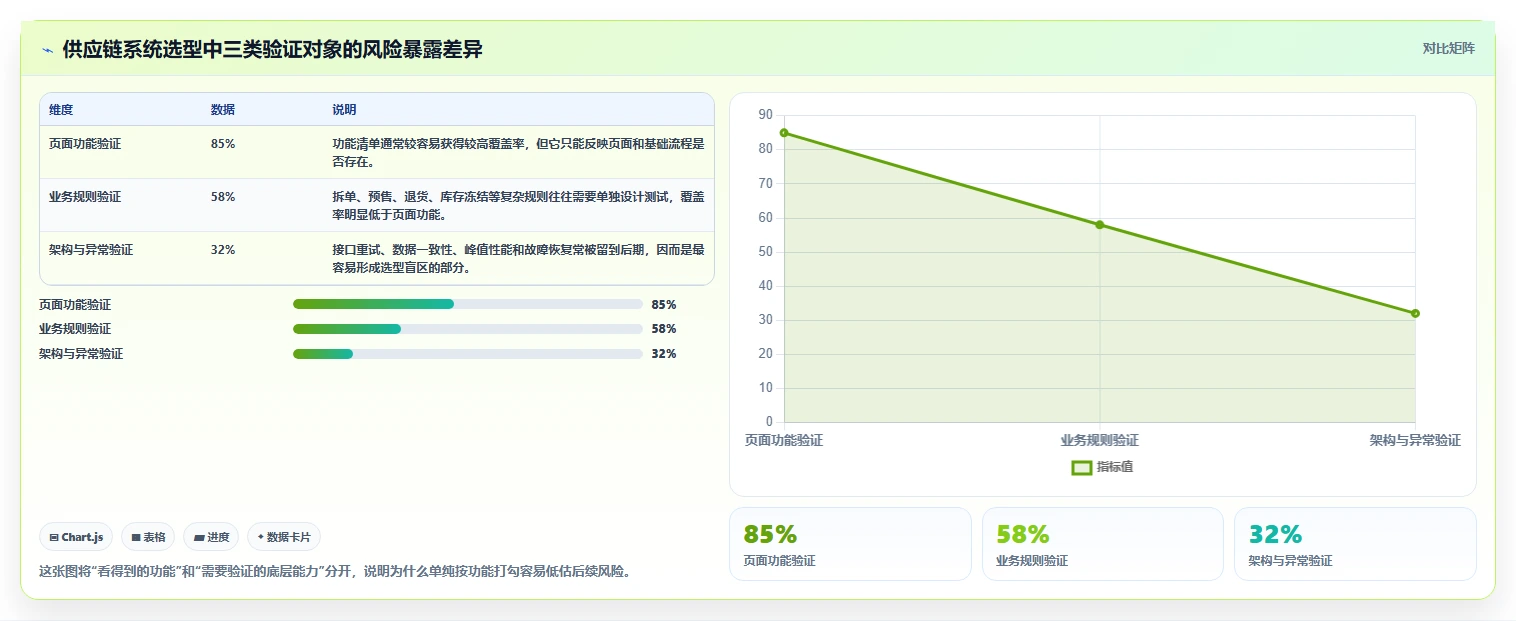Toggle the 指标值 legend item

click(x=1102, y=467)
